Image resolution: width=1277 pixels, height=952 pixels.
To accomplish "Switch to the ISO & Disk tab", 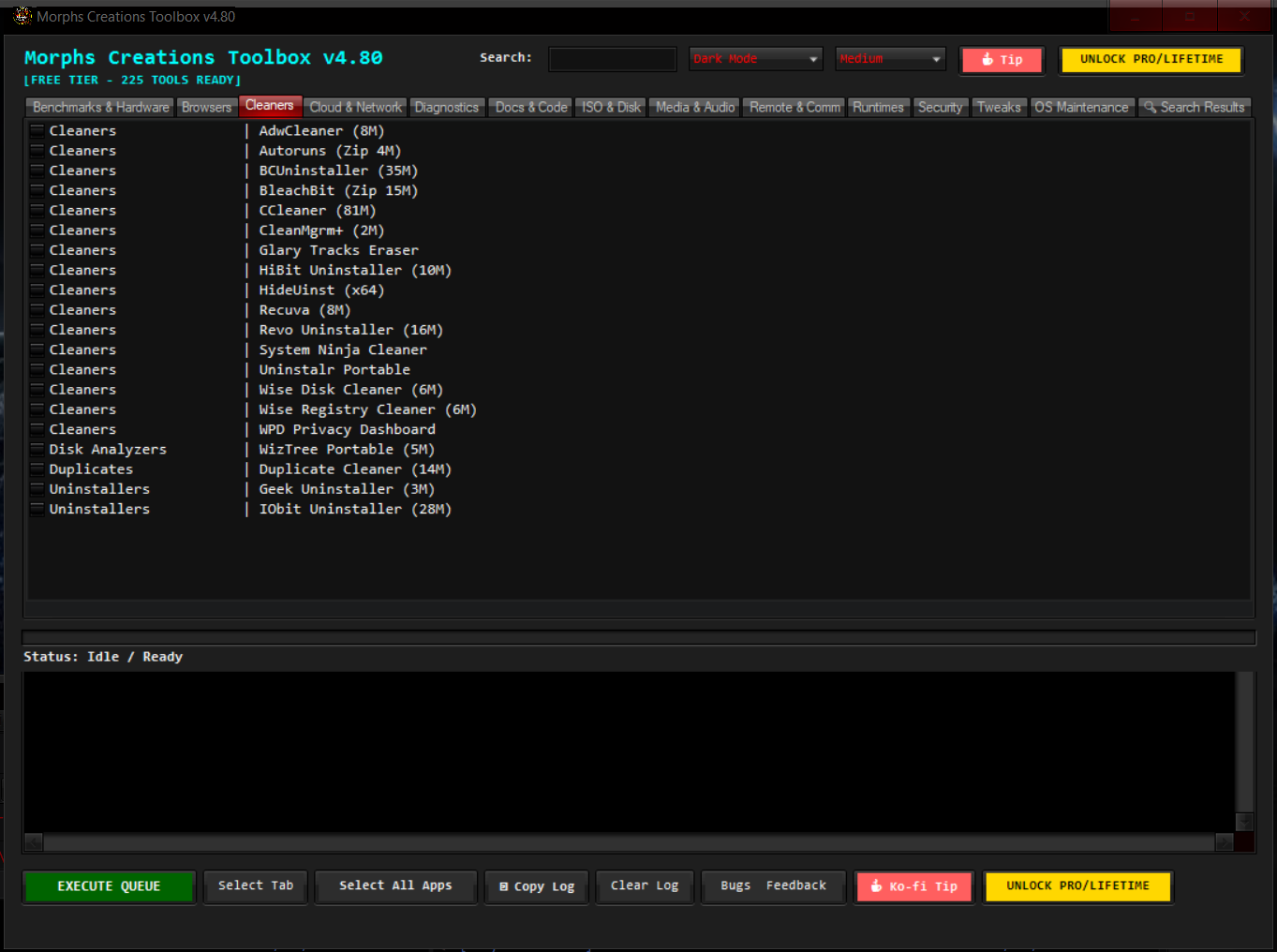I will point(611,108).
